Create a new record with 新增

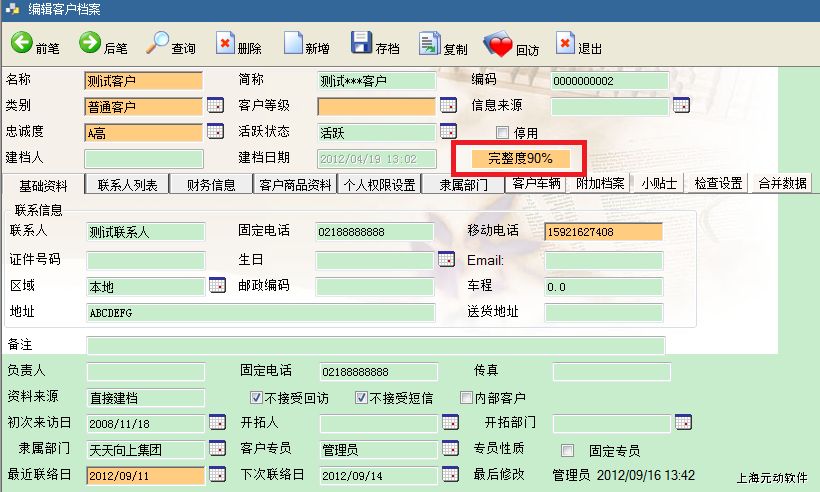pyautogui.click(x=306, y=44)
